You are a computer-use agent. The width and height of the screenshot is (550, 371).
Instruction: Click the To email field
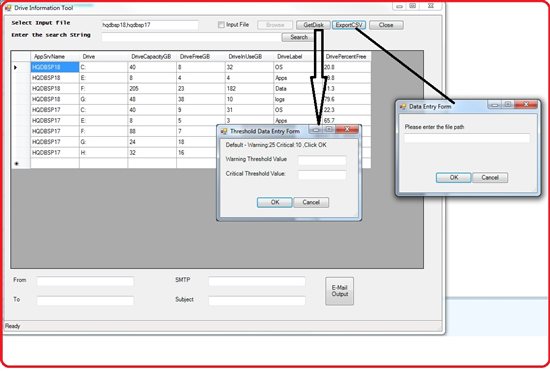pos(85,301)
